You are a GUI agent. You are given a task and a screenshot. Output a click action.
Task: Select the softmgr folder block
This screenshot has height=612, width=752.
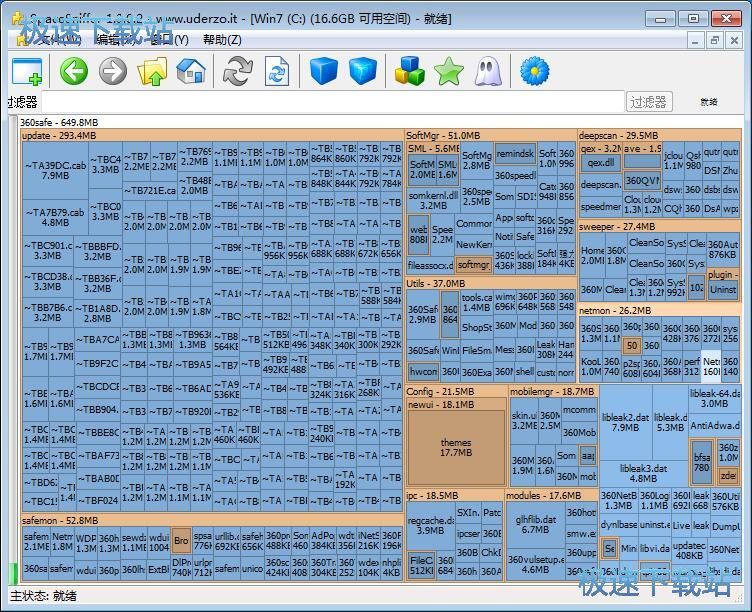(473, 265)
